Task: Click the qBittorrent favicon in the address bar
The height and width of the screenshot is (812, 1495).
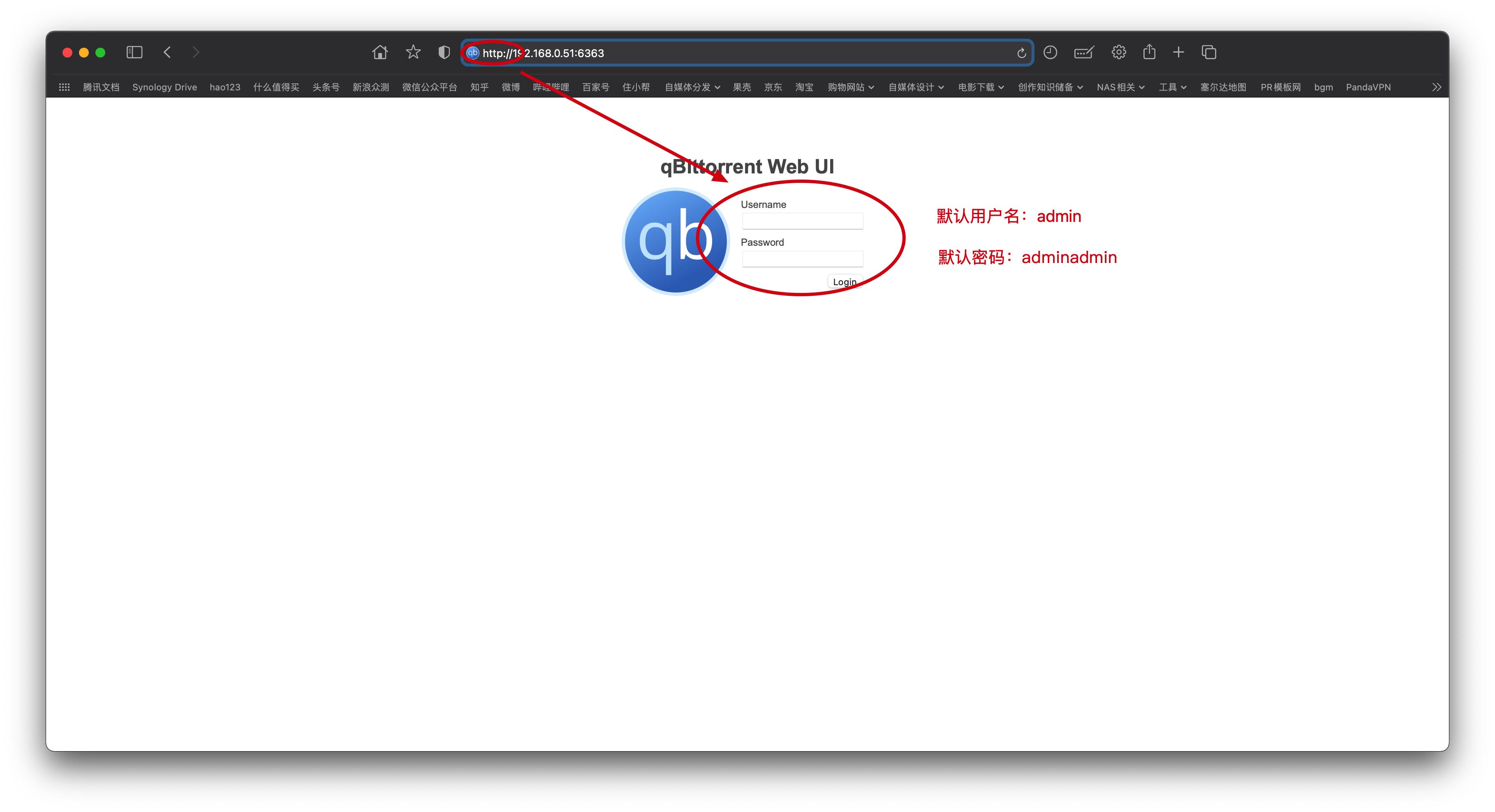Action: [472, 52]
